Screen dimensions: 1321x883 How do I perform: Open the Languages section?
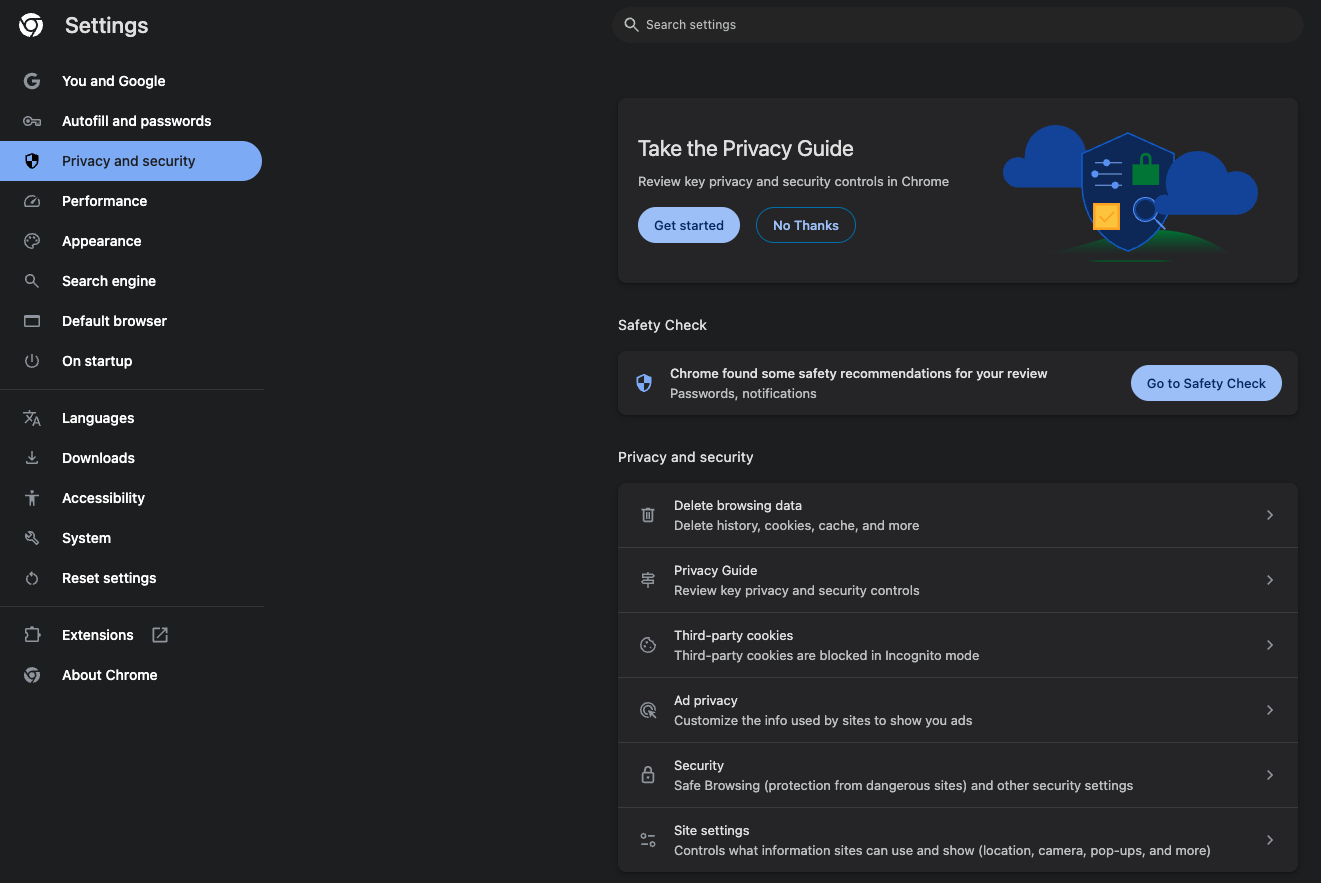click(131, 418)
